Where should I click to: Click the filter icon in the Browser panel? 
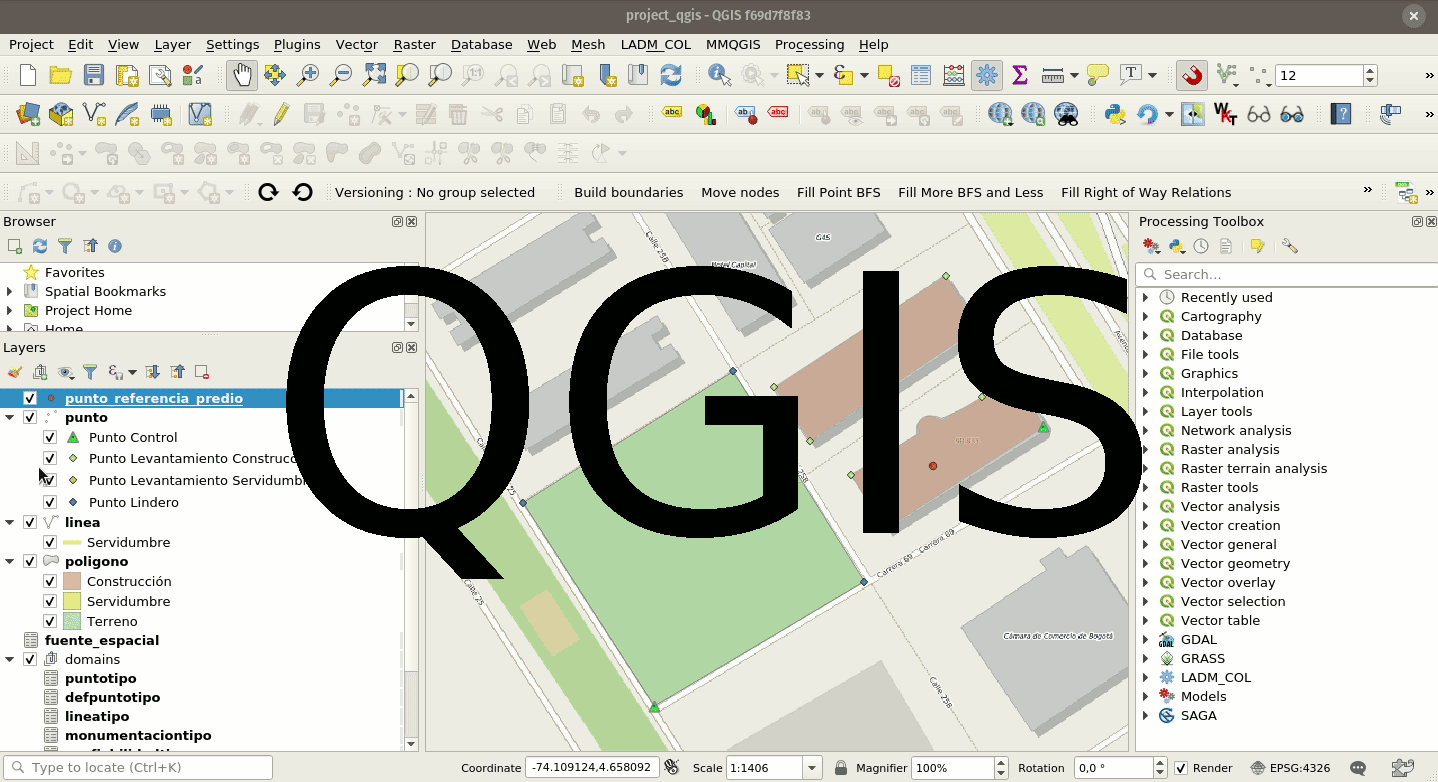pos(65,246)
